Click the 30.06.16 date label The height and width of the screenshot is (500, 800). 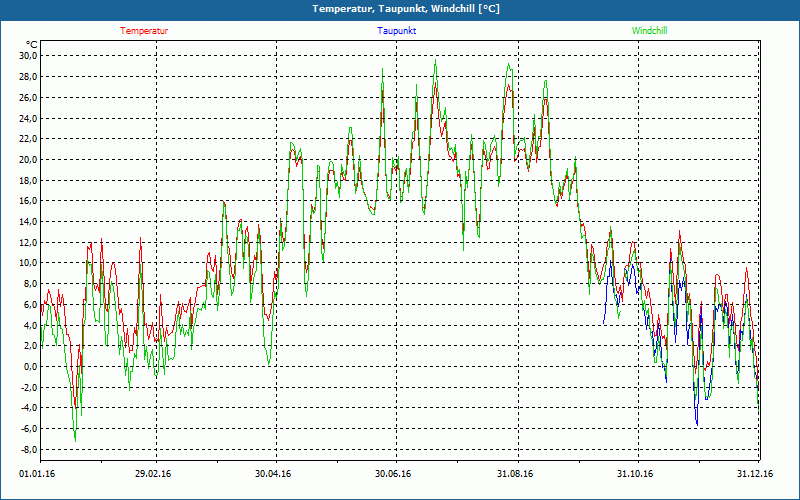pos(394,474)
